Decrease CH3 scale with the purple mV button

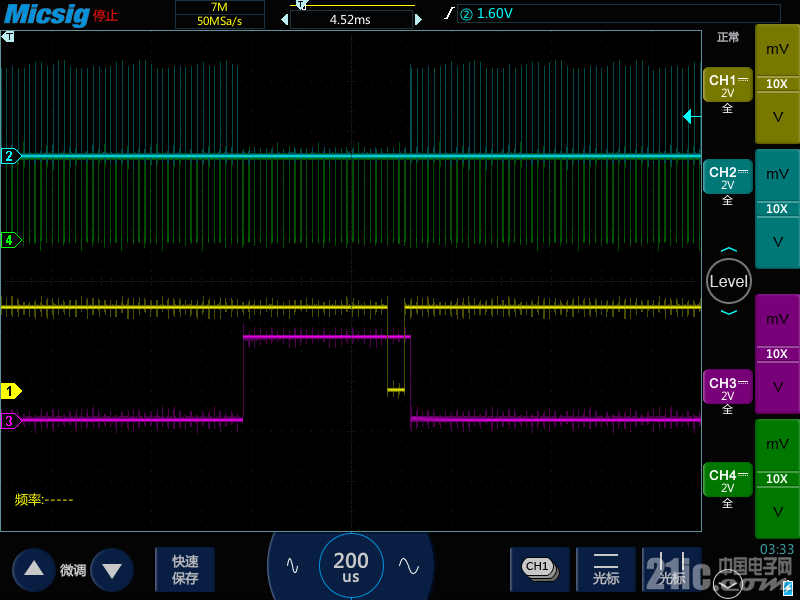pyautogui.click(x=777, y=319)
